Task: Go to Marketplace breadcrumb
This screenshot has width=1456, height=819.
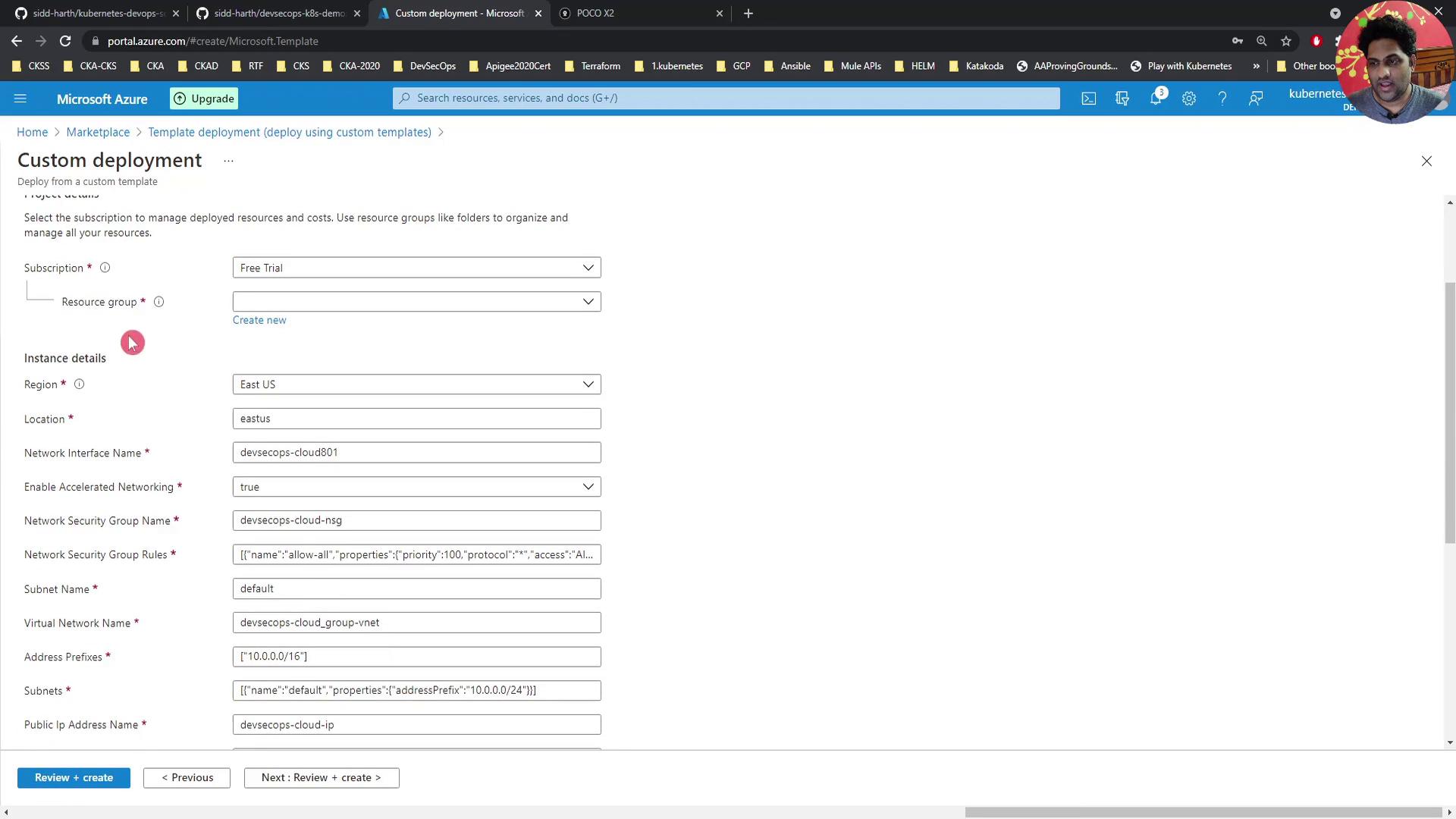Action: [x=98, y=132]
